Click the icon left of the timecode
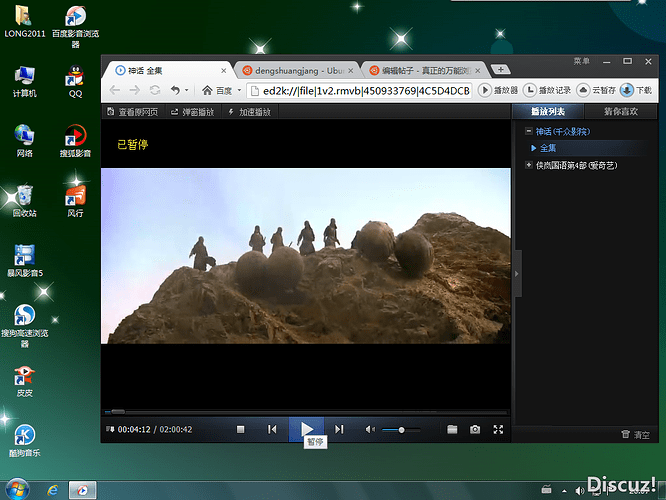 [110, 429]
